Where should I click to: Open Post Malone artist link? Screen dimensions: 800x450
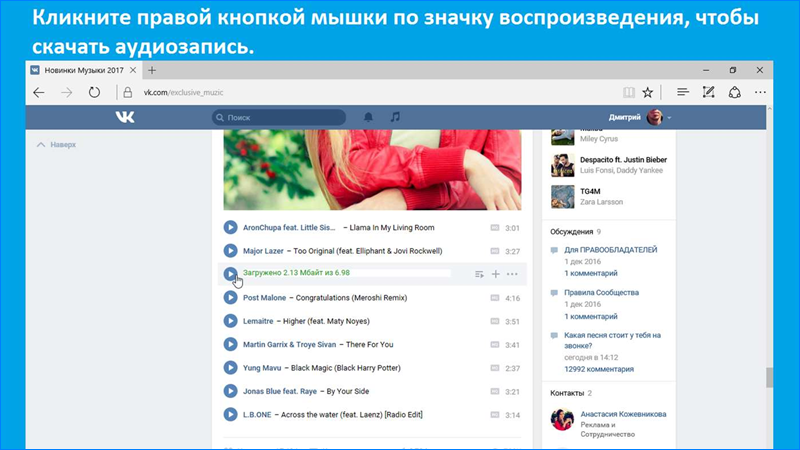[264, 297]
